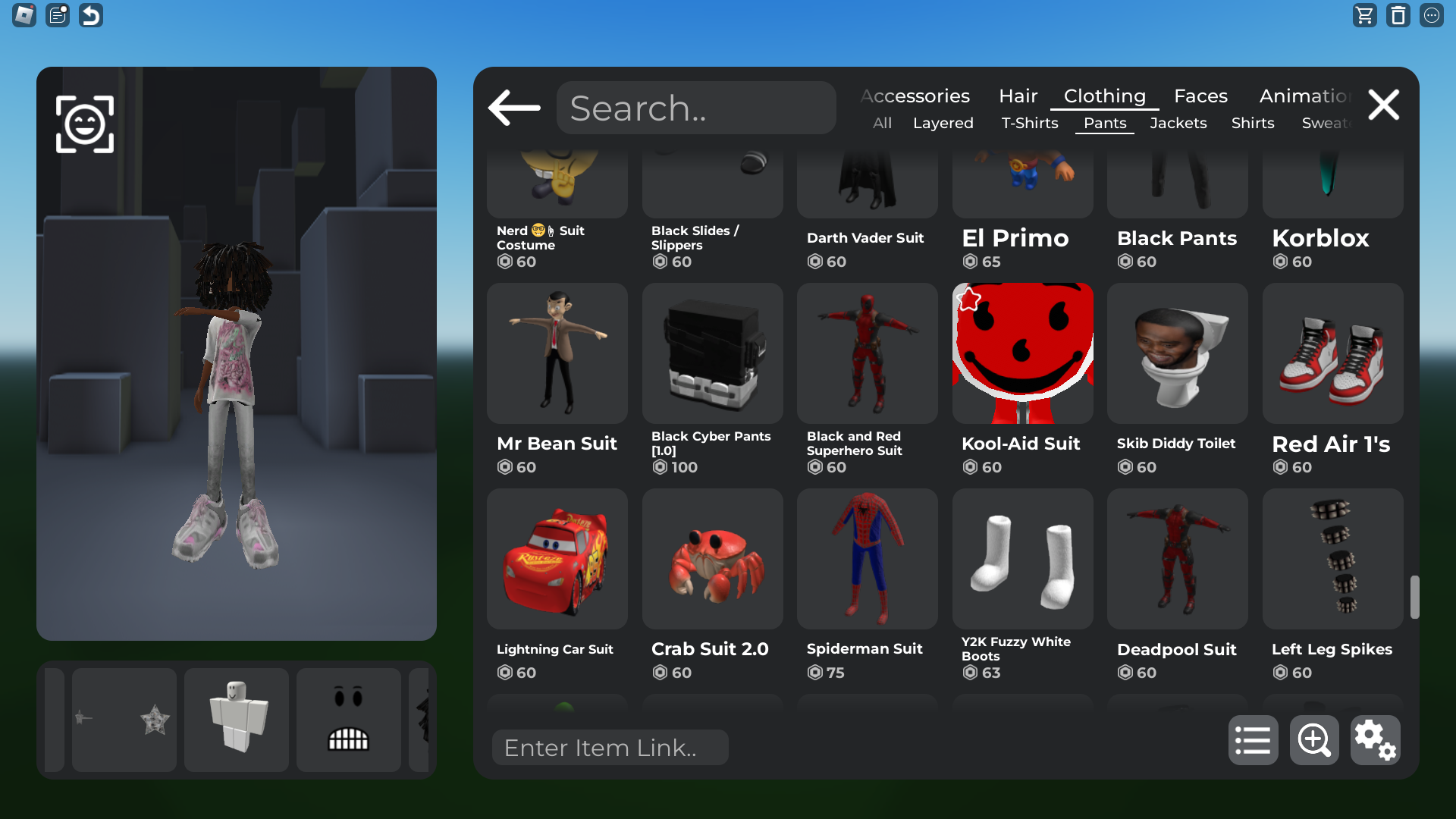Open the shopping cart icon
This screenshot has height=819, width=1456.
tap(1364, 15)
